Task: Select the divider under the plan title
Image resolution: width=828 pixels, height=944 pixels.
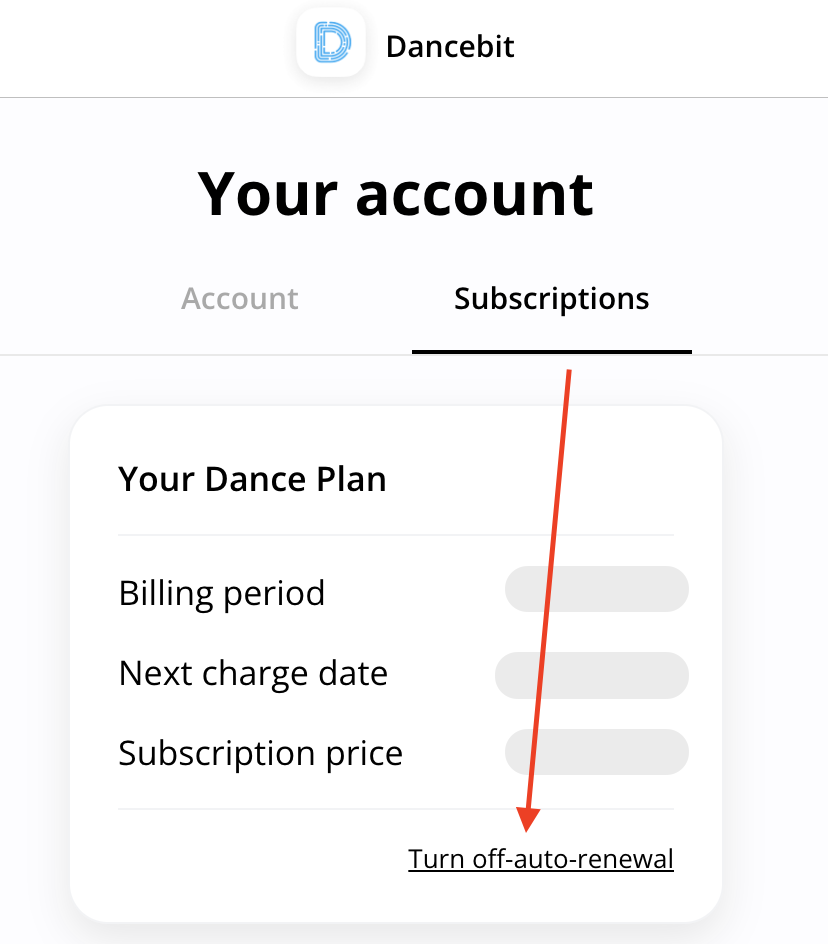Action: click(396, 534)
